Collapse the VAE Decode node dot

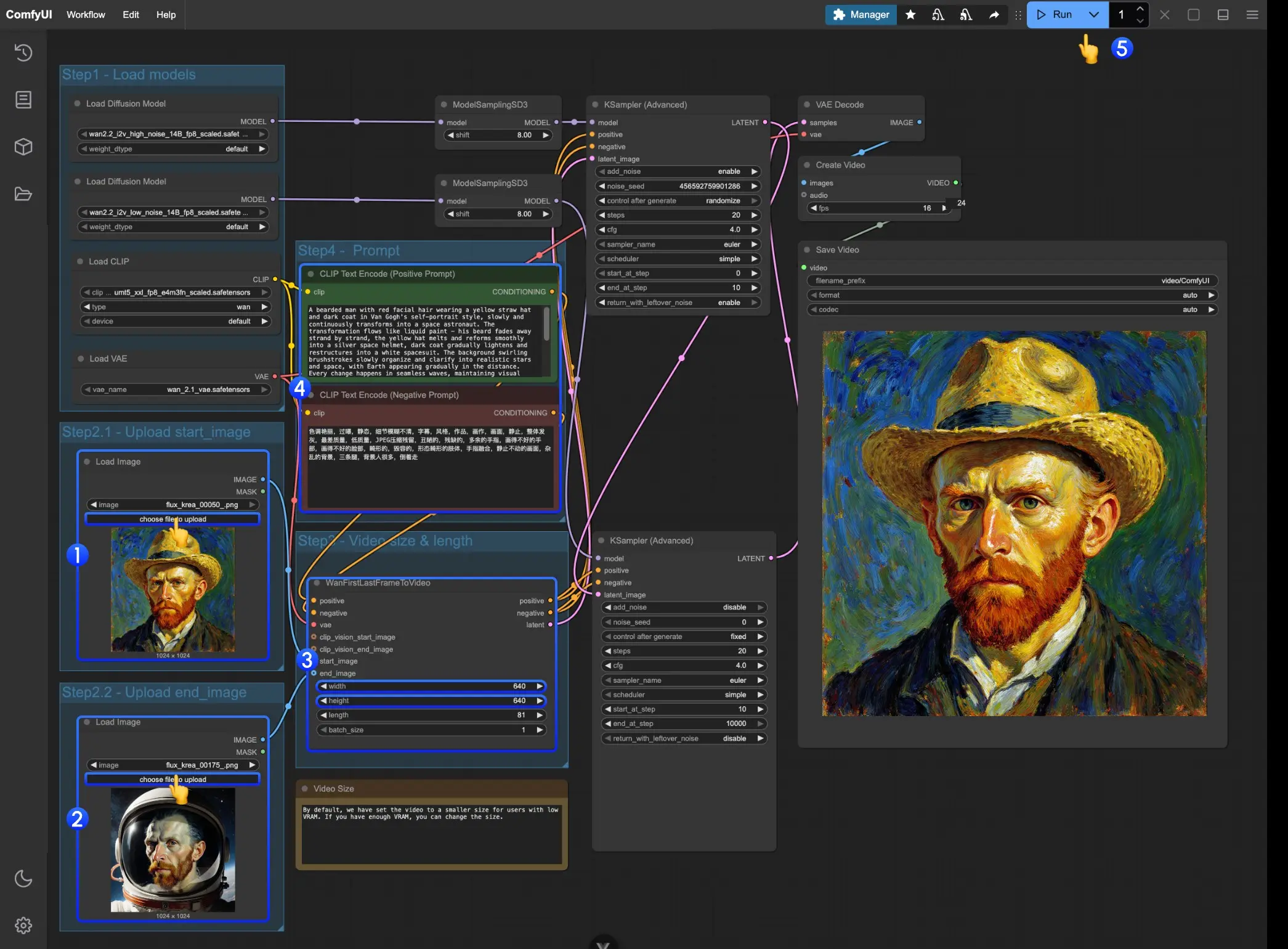[x=807, y=105]
